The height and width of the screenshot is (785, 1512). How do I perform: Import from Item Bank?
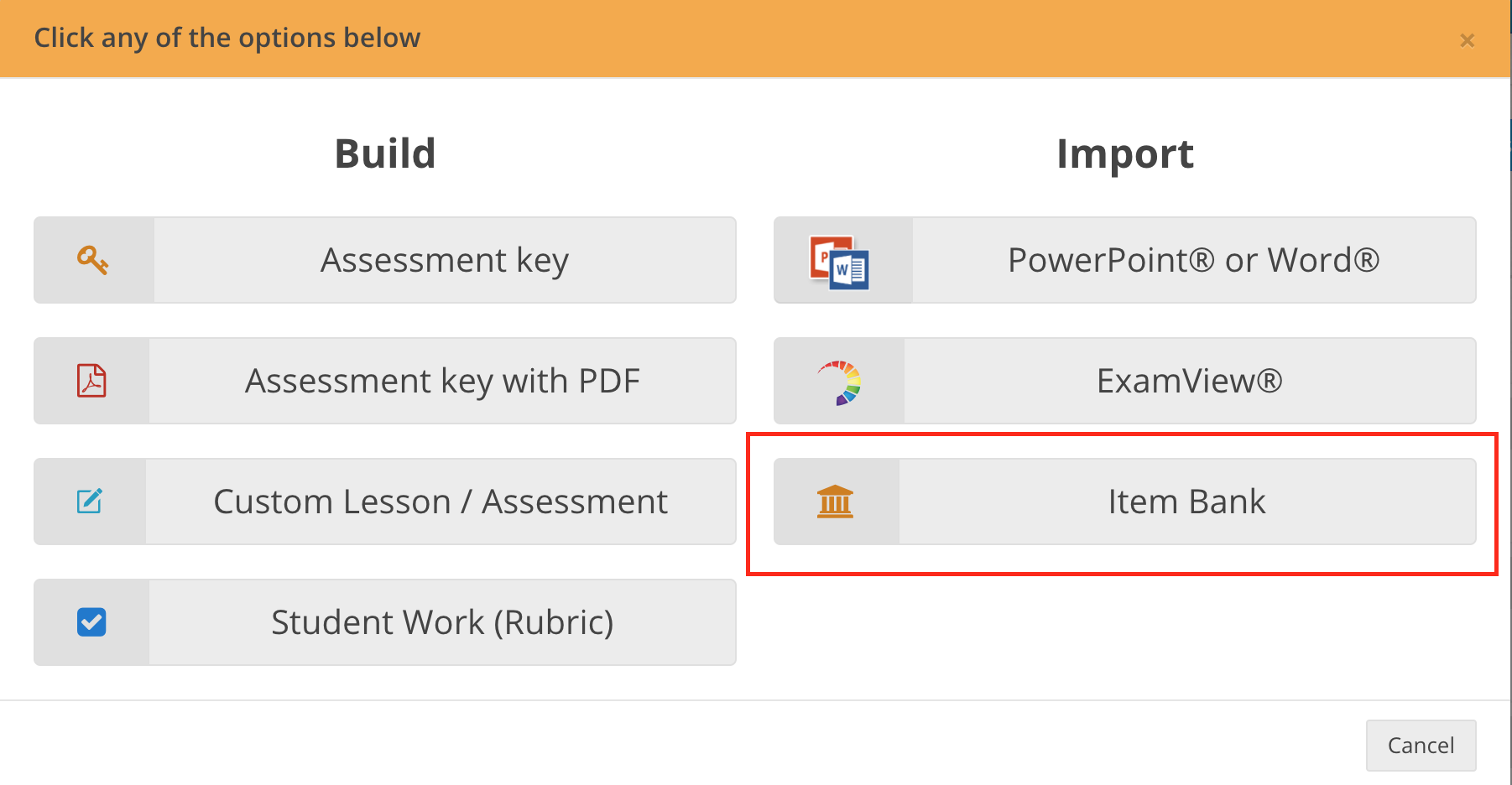point(1186,502)
